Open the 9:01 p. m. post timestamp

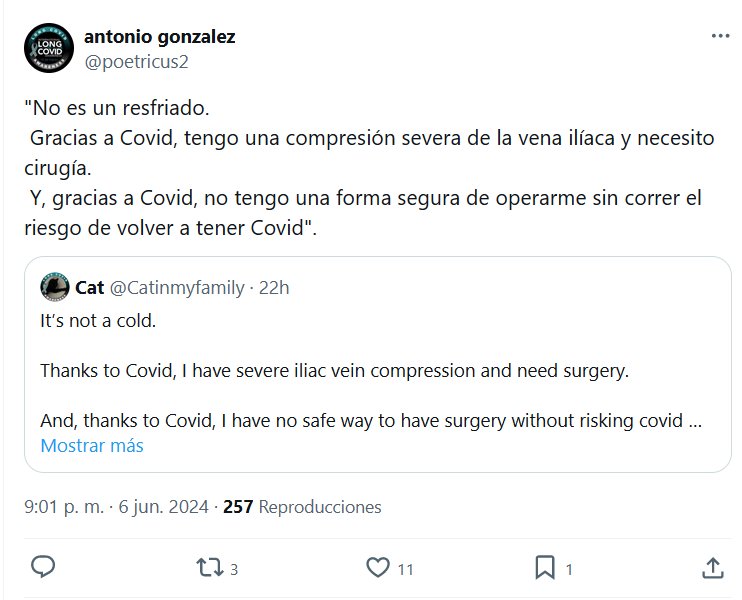point(63,507)
